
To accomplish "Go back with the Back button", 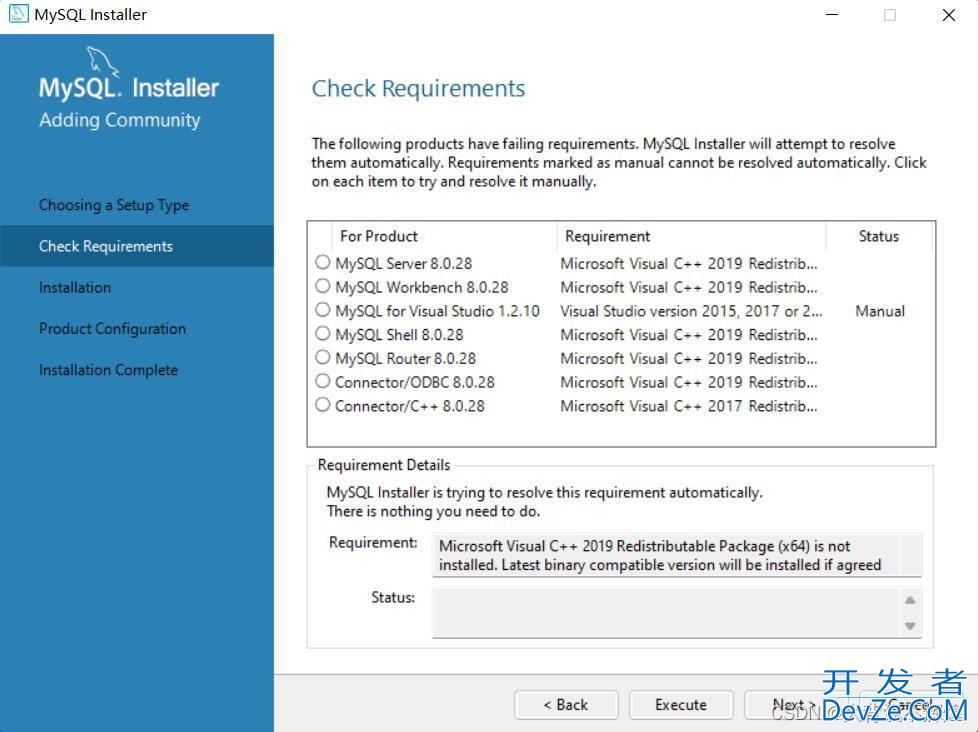I will point(566,705).
